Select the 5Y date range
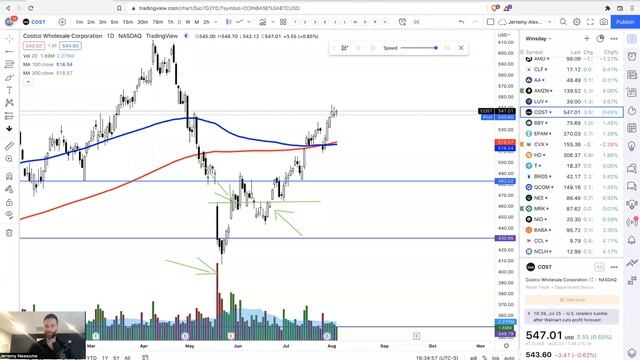Image resolution: width=640 pixels, height=360 pixels. tap(116, 358)
